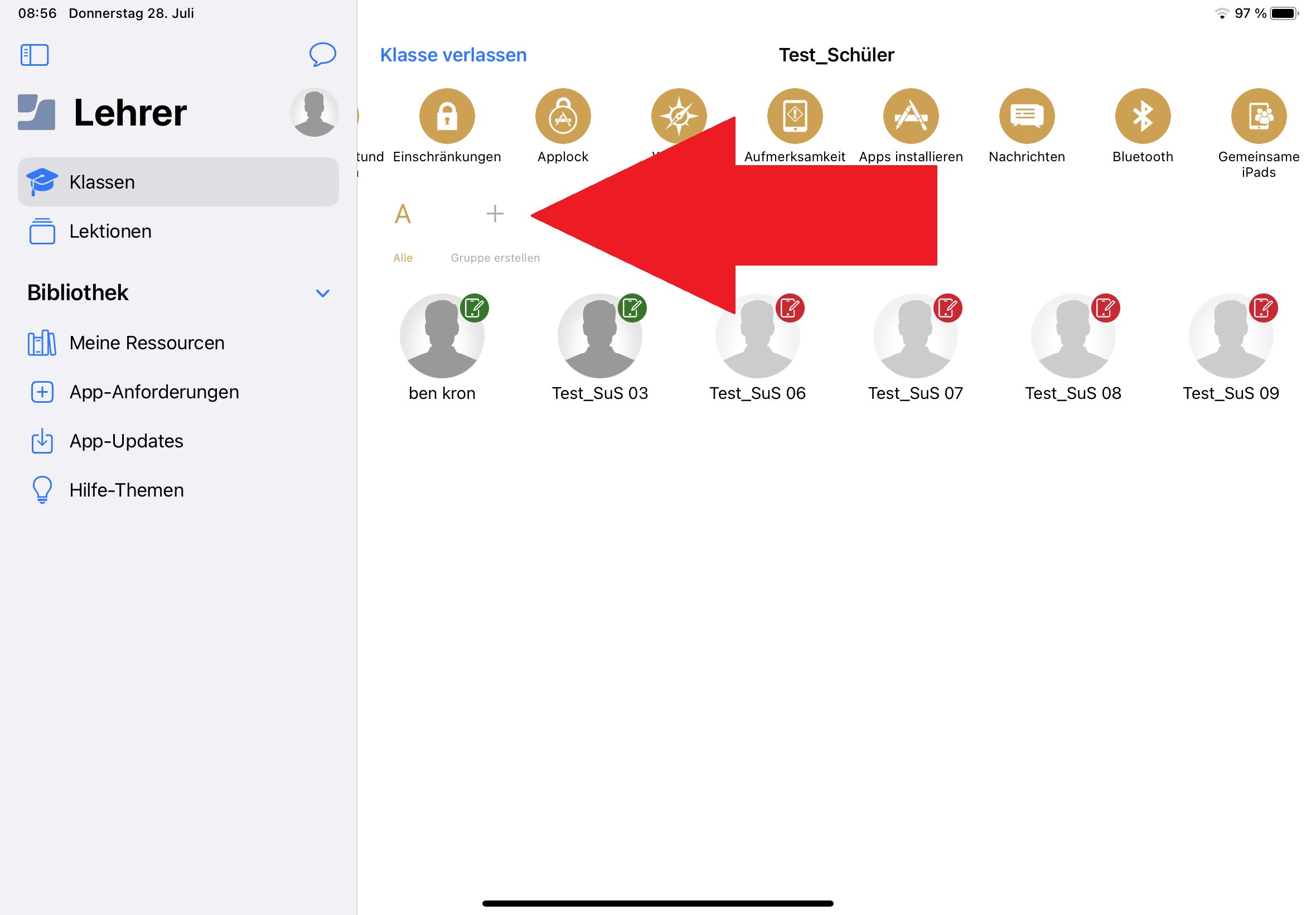Viewport: 1316px width, 915px height.
Task: Tap red status badge on Test_SuS 07
Action: click(x=947, y=308)
